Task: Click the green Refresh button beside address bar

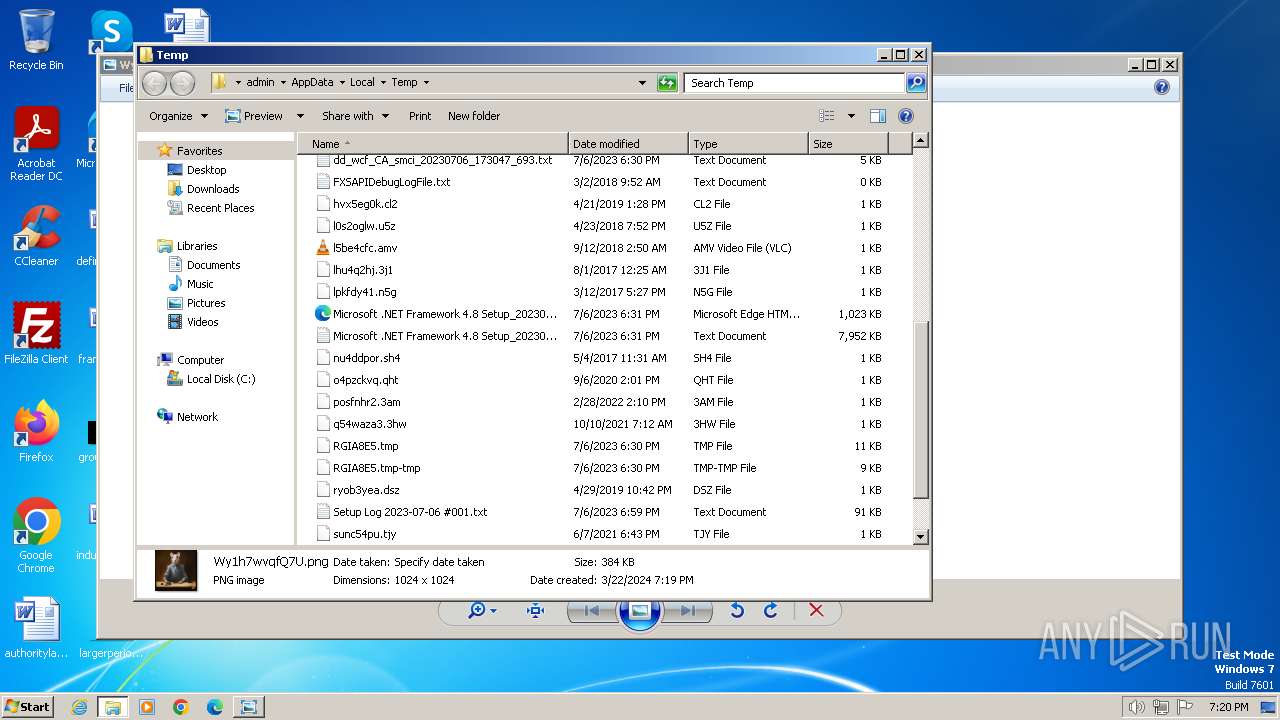Action: (x=667, y=83)
